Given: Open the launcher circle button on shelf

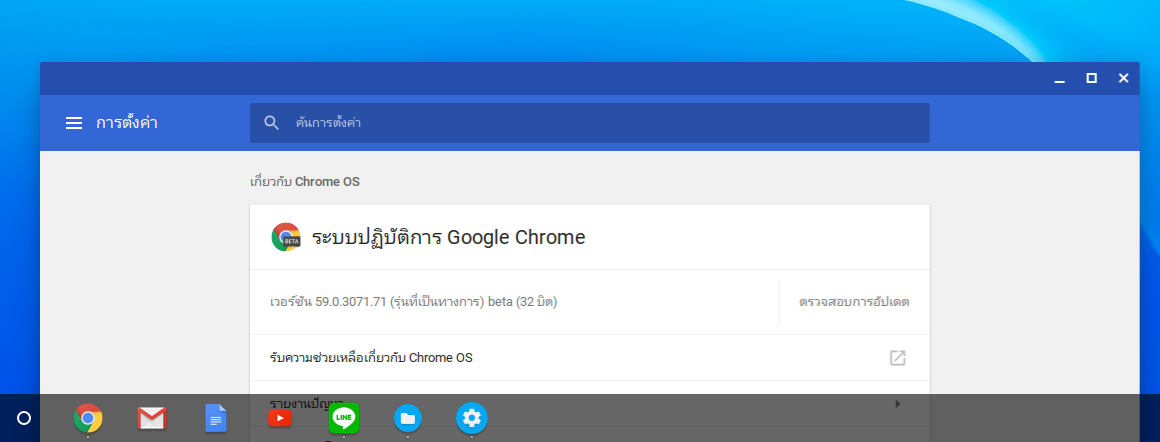Looking at the screenshot, I should tap(24, 418).
